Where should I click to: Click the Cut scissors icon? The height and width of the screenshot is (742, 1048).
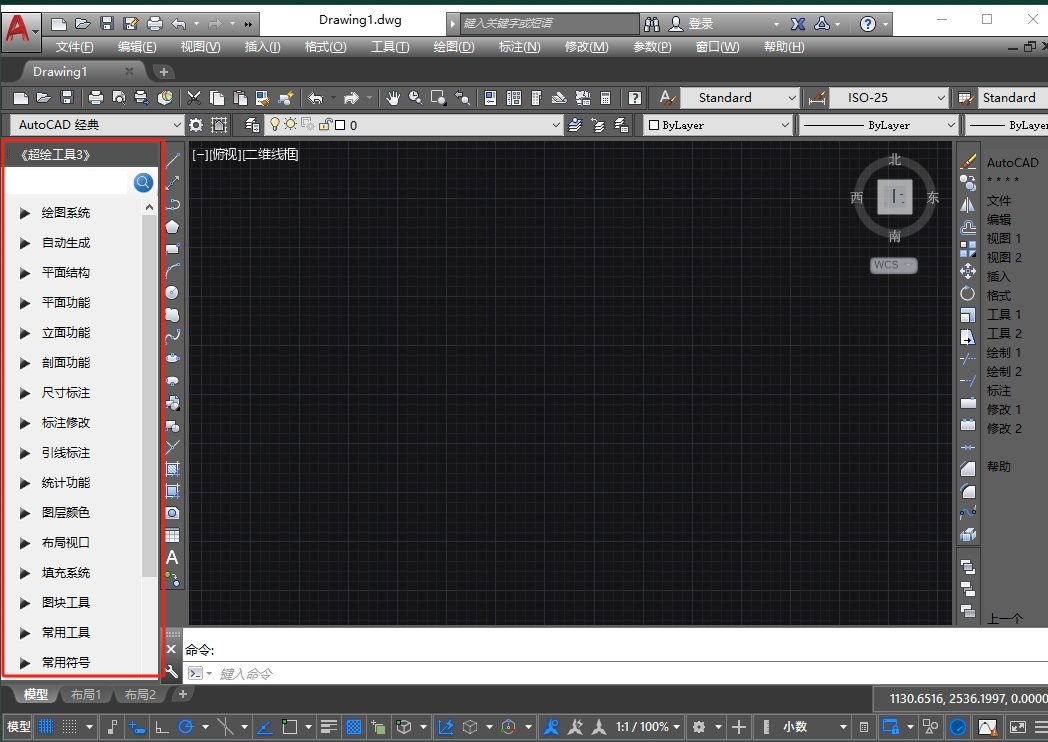coord(194,98)
